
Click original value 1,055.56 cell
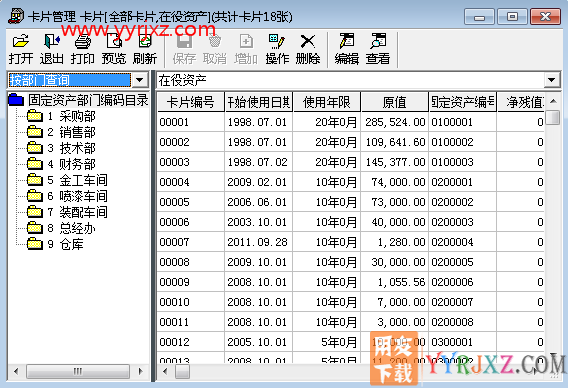[x=394, y=282]
